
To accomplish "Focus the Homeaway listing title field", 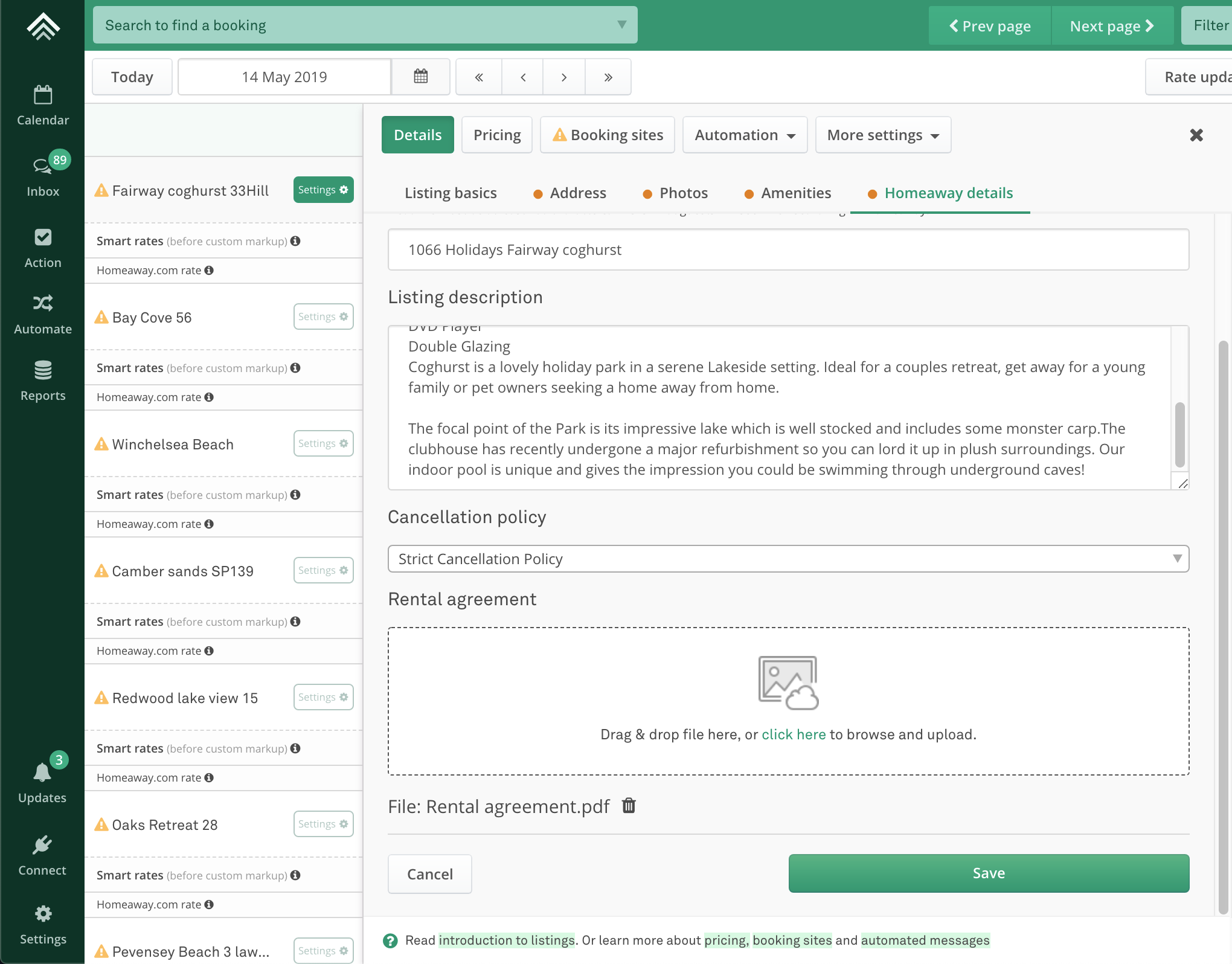I will point(788,249).
